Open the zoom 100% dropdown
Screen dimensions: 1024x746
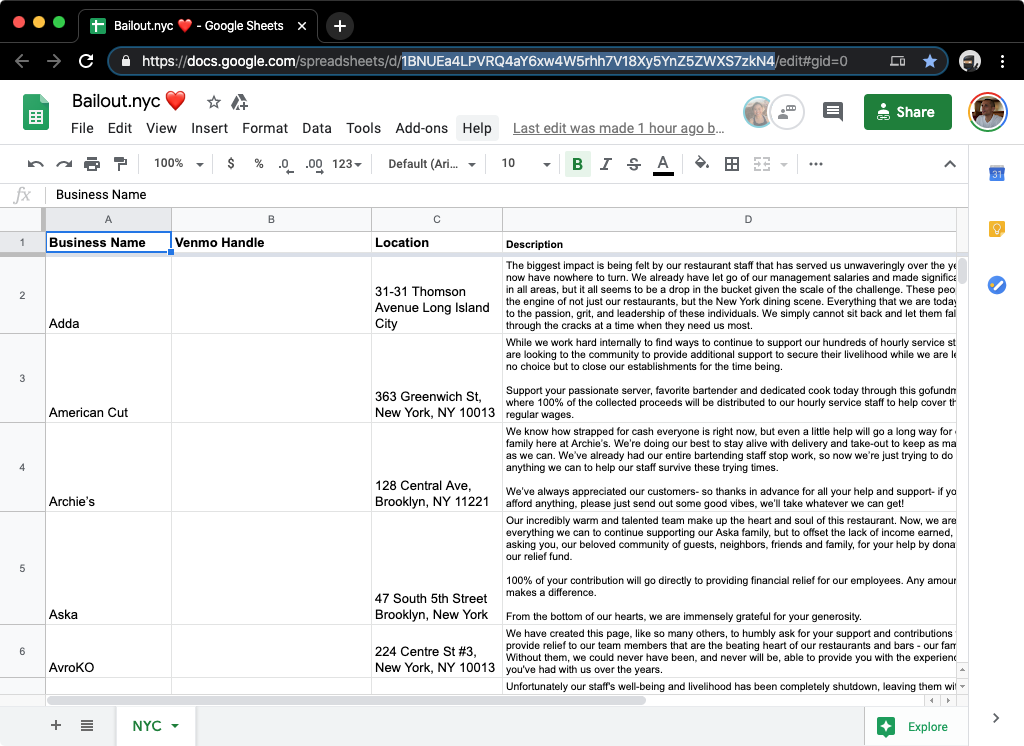tap(178, 164)
